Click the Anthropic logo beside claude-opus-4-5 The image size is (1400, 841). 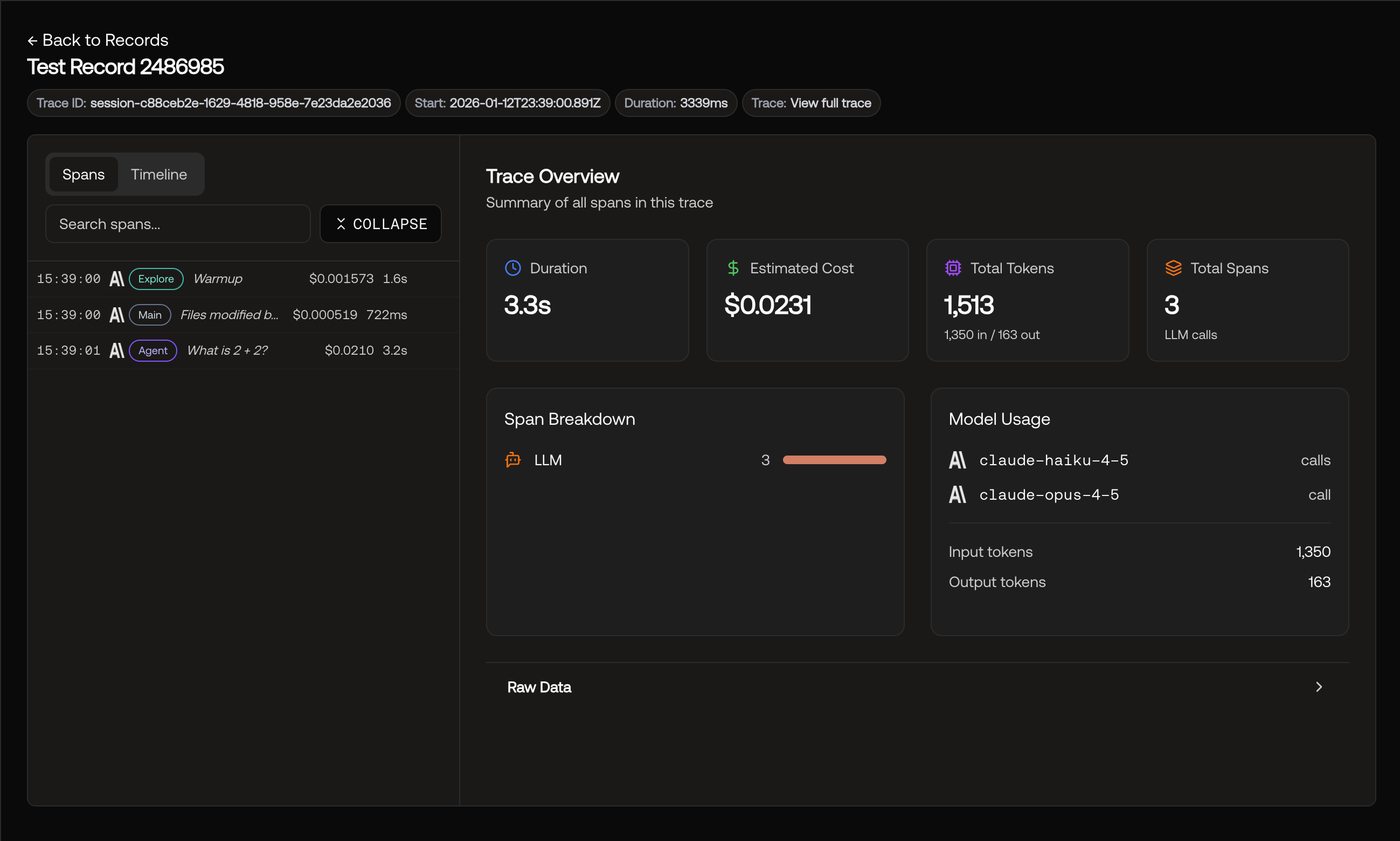[x=958, y=495]
